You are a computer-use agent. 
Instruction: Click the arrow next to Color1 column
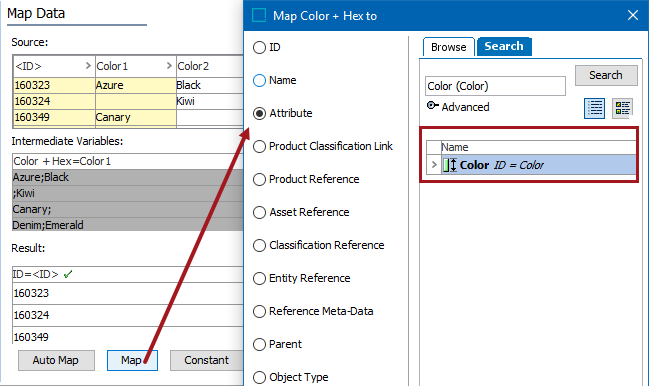click(169, 65)
